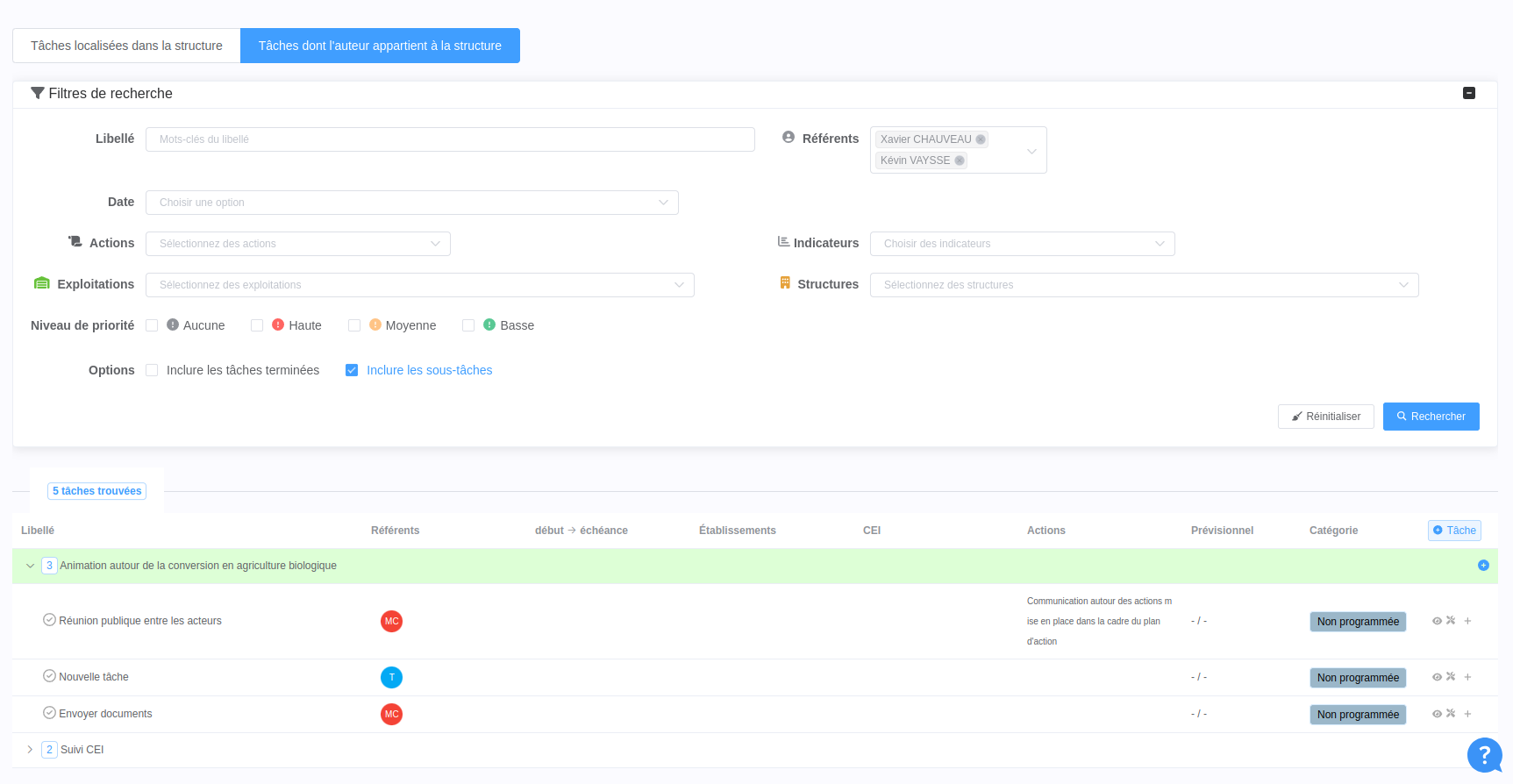Open the help chat bubble
The image size is (1513, 784).
click(x=1484, y=754)
